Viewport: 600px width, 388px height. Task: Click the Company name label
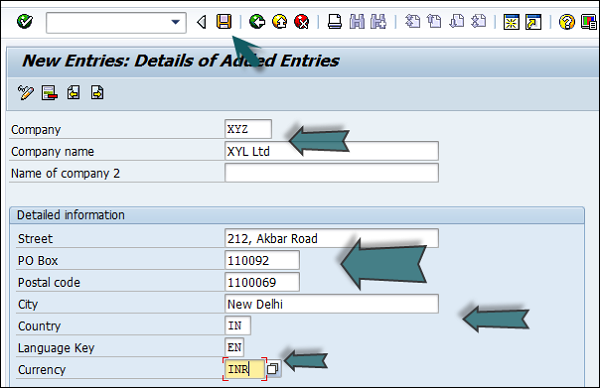(52, 152)
